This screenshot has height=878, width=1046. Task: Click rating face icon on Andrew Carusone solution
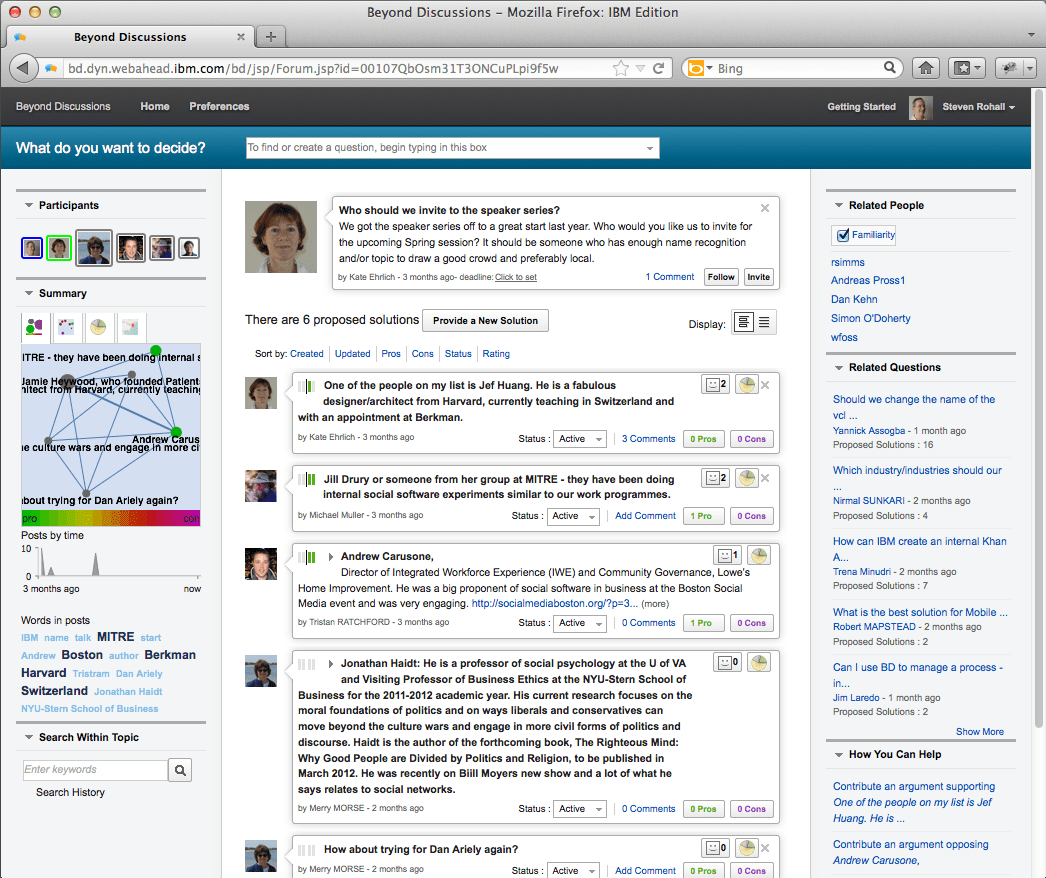(x=727, y=555)
